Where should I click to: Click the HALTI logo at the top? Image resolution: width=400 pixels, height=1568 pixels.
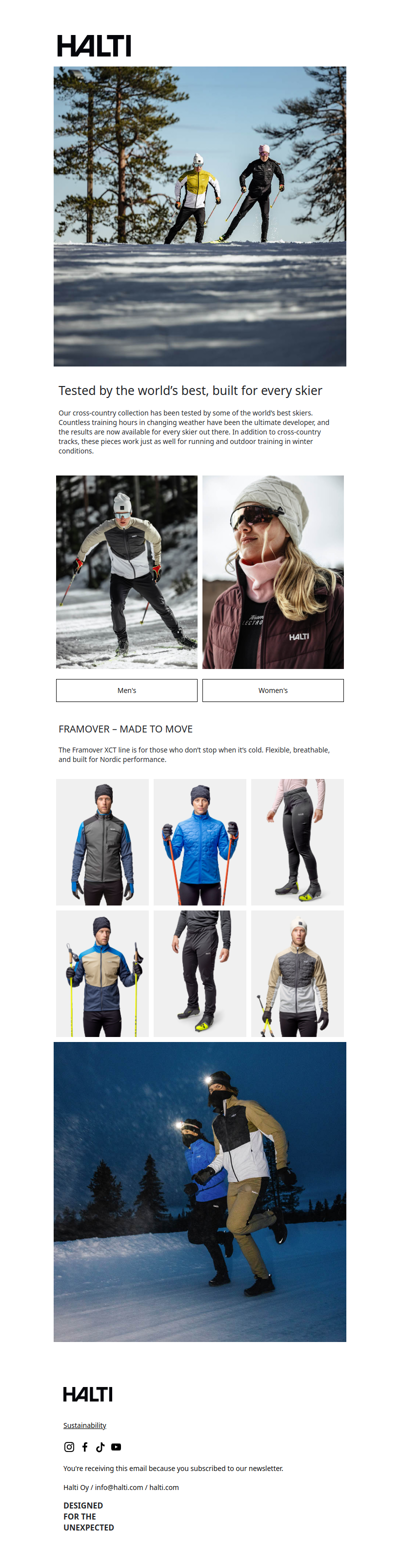click(x=94, y=45)
